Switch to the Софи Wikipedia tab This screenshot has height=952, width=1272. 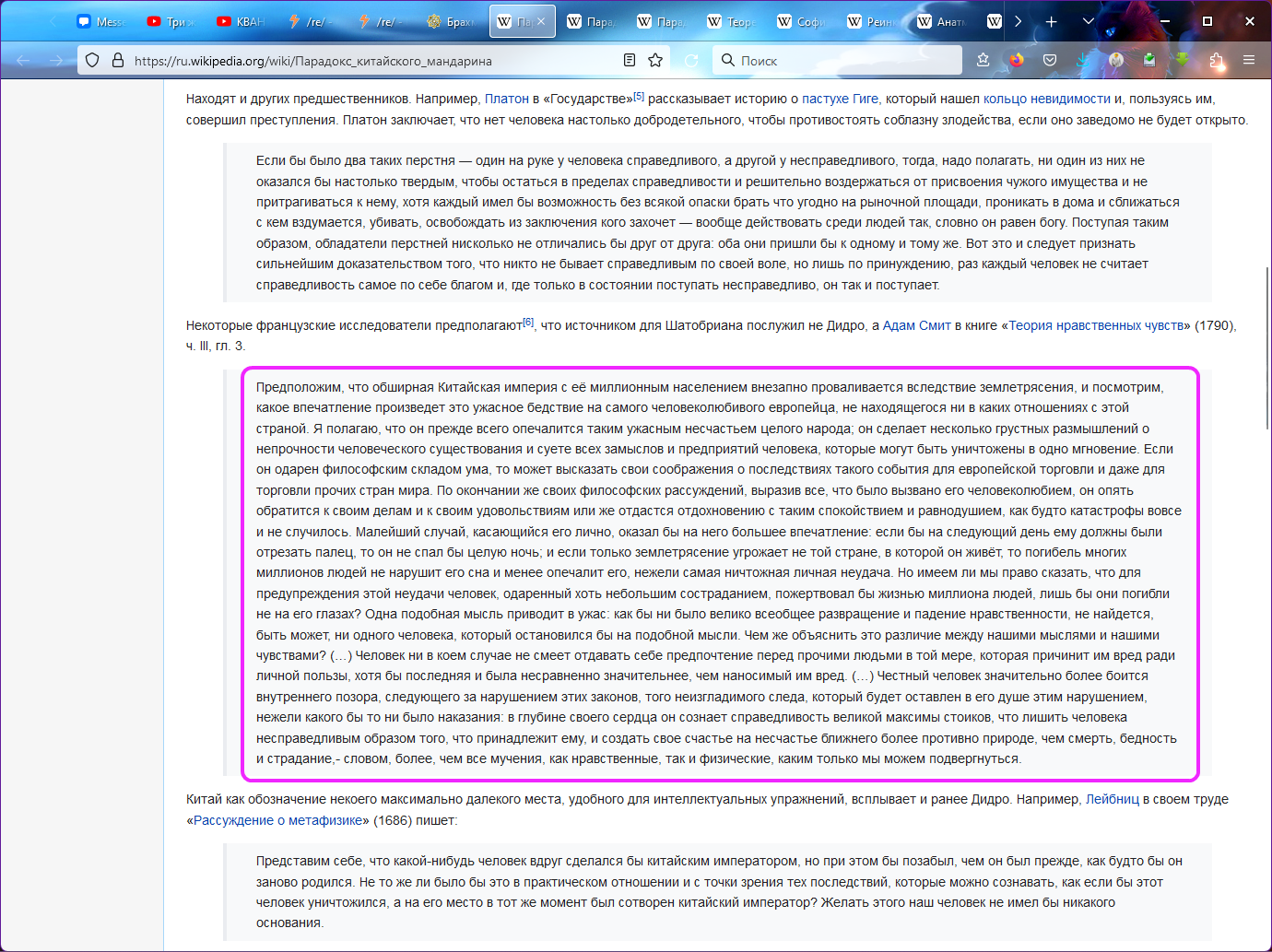point(802,21)
